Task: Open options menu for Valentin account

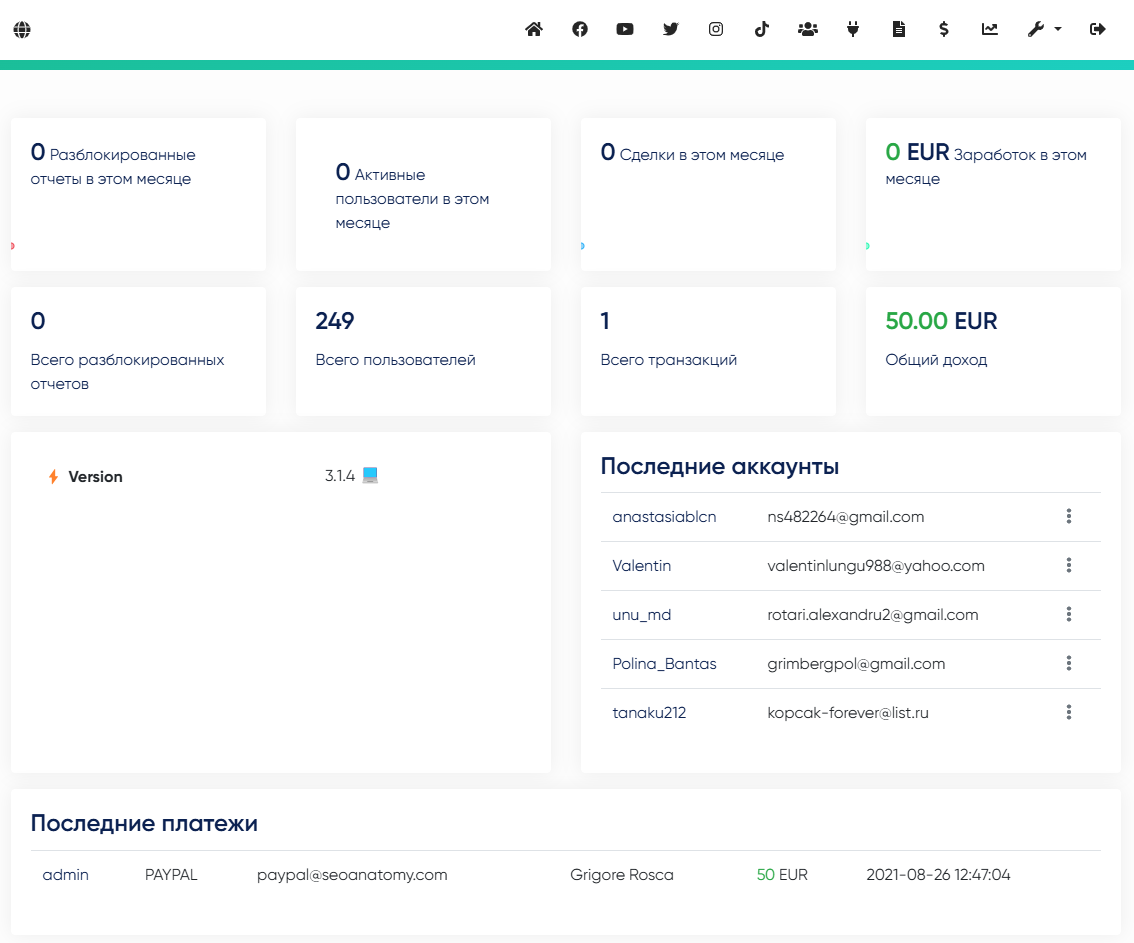Action: (1068, 566)
